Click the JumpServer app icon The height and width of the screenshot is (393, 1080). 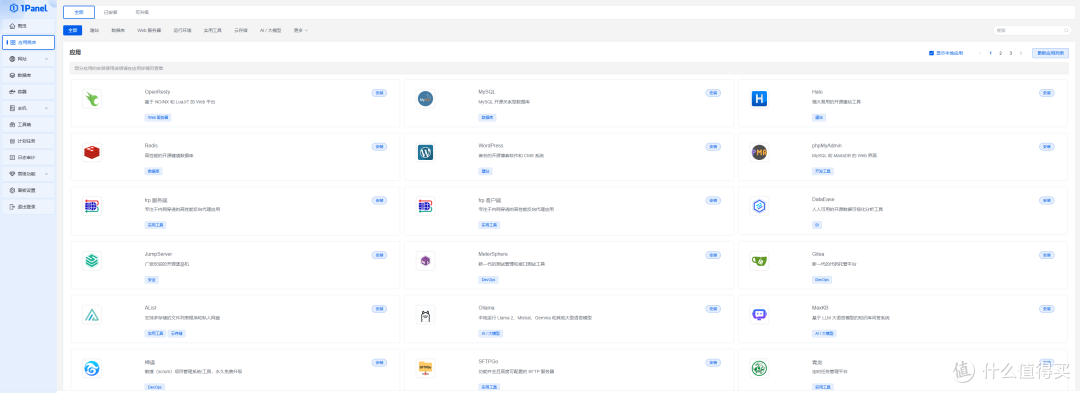(x=92, y=260)
